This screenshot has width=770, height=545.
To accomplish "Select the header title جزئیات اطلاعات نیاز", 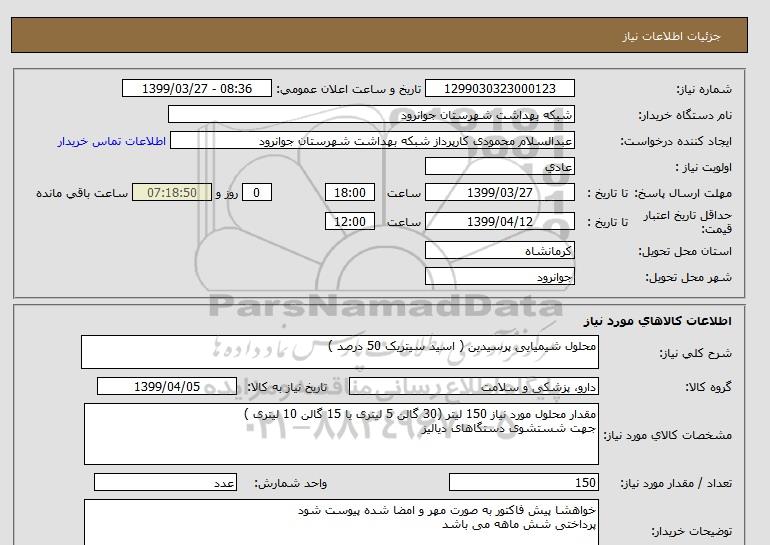I will tap(671, 36).
